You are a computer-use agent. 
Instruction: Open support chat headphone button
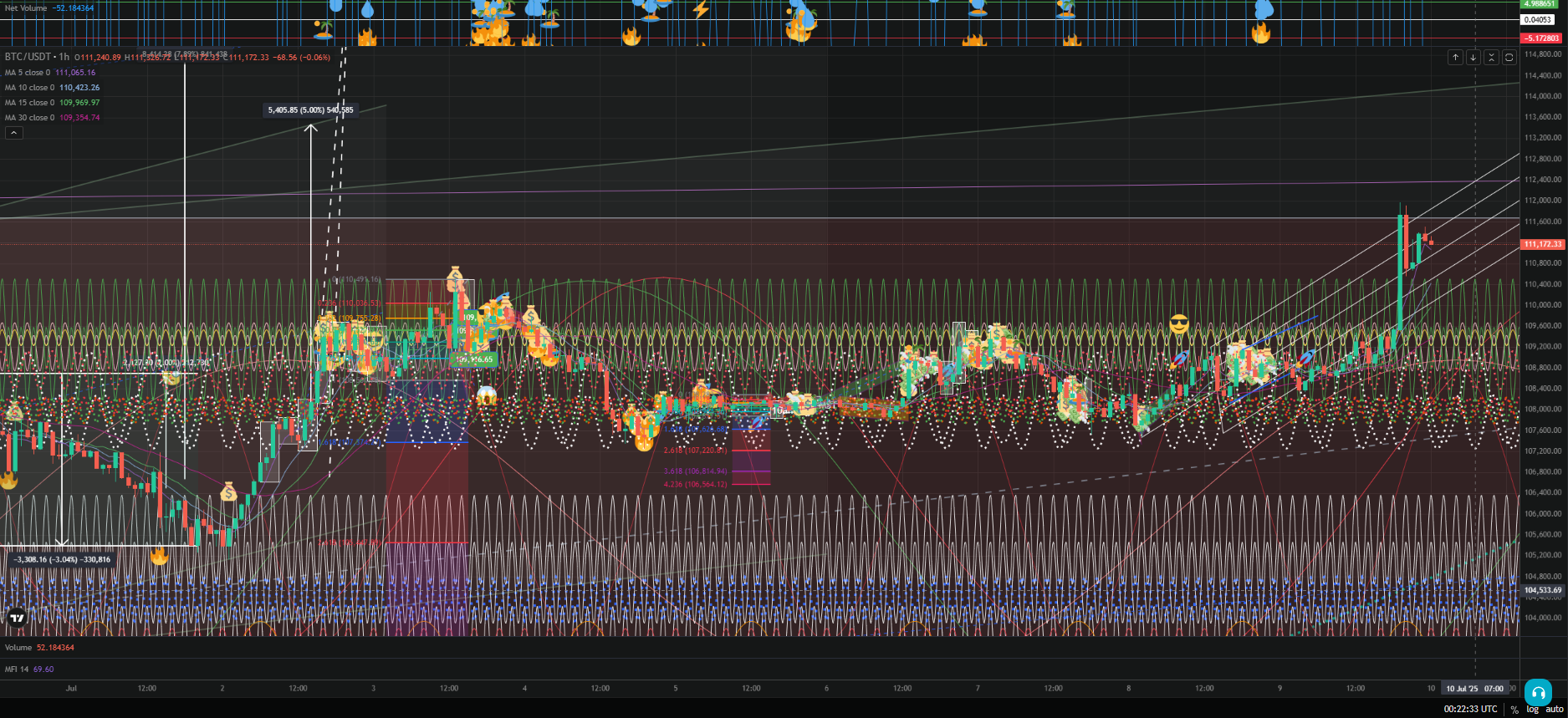click(1538, 693)
